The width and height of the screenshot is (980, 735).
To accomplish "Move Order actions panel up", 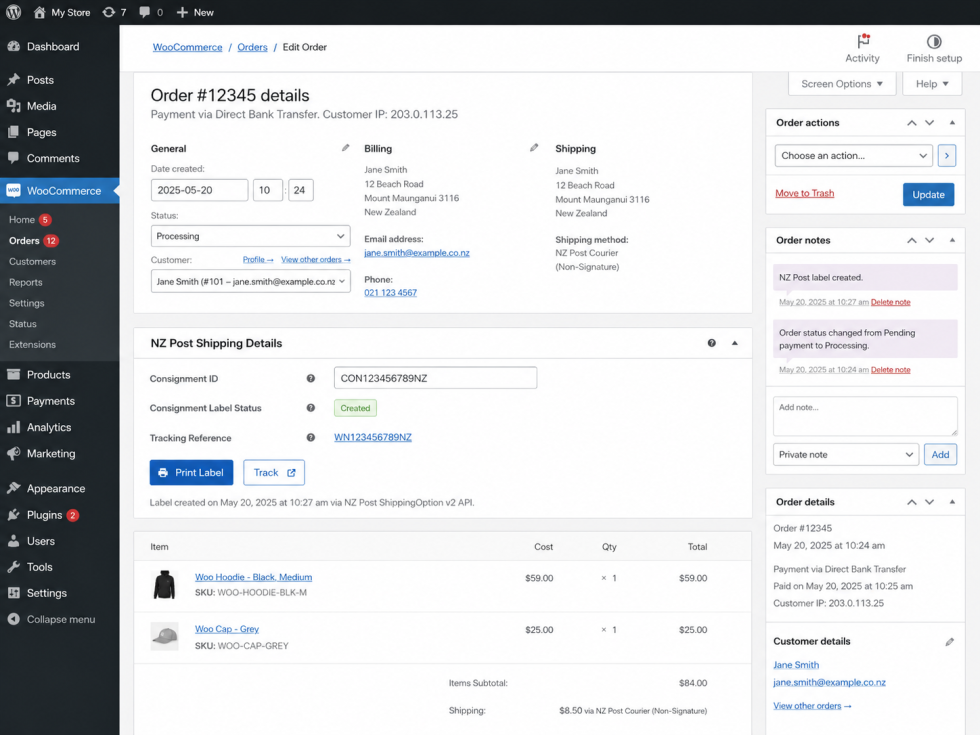I will [912, 123].
